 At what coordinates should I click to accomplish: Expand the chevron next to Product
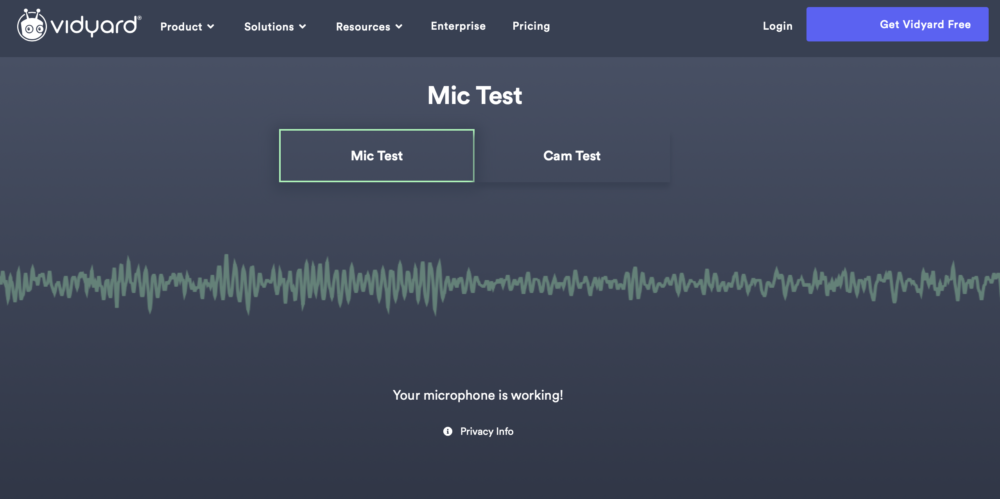click(210, 27)
